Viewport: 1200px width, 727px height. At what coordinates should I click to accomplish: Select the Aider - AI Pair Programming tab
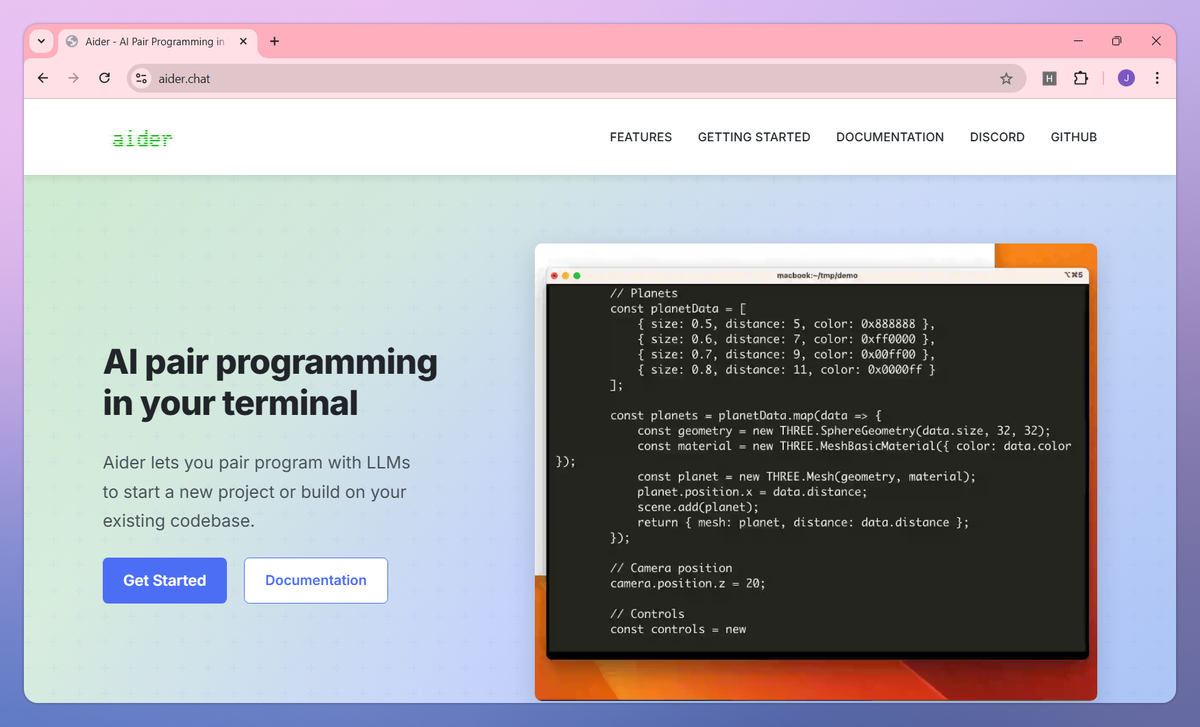[x=155, y=42]
